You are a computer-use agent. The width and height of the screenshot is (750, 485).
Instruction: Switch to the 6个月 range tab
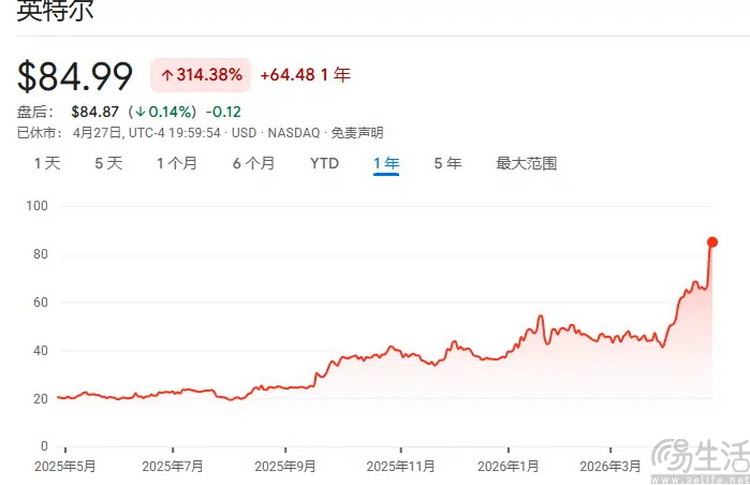[254, 164]
